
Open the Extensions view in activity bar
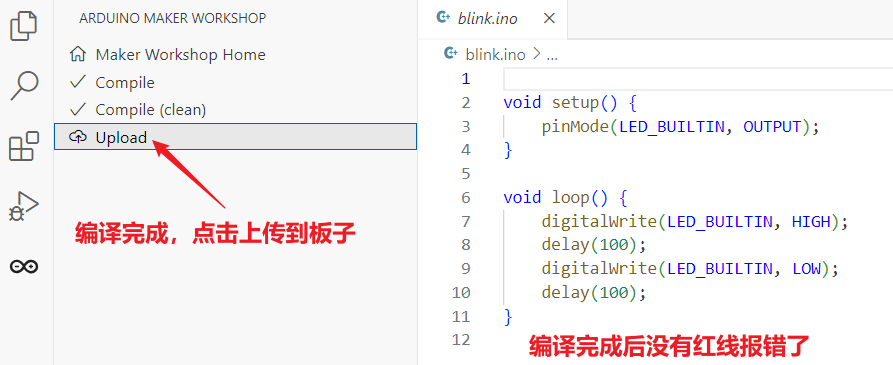tap(24, 146)
